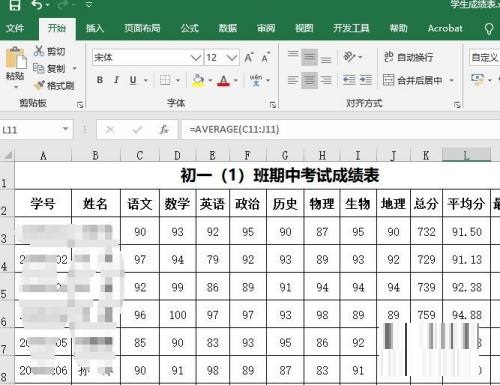This screenshot has height=385, width=500.
Task: Switch to the 帮助 ribbon tab
Action: coord(399,28)
